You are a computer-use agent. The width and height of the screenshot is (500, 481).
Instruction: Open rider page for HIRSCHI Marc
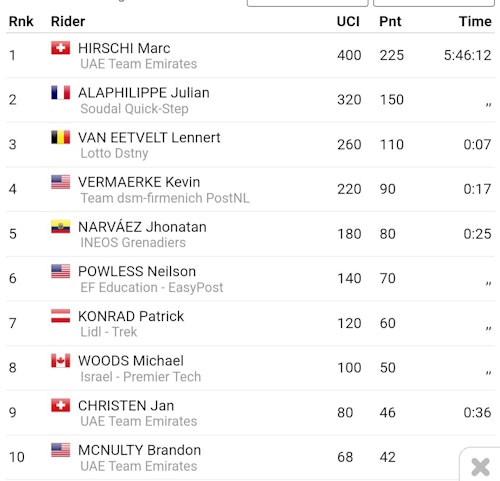(124, 48)
